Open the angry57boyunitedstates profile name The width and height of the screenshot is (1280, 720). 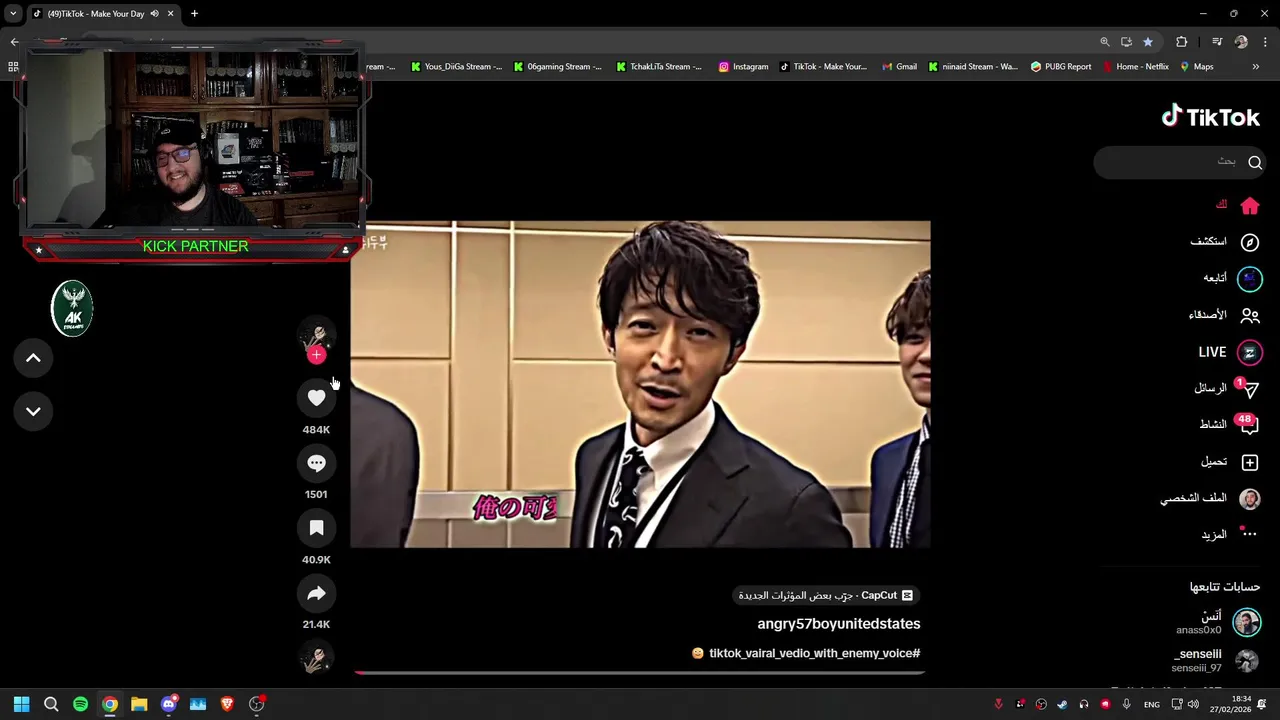pos(838,624)
